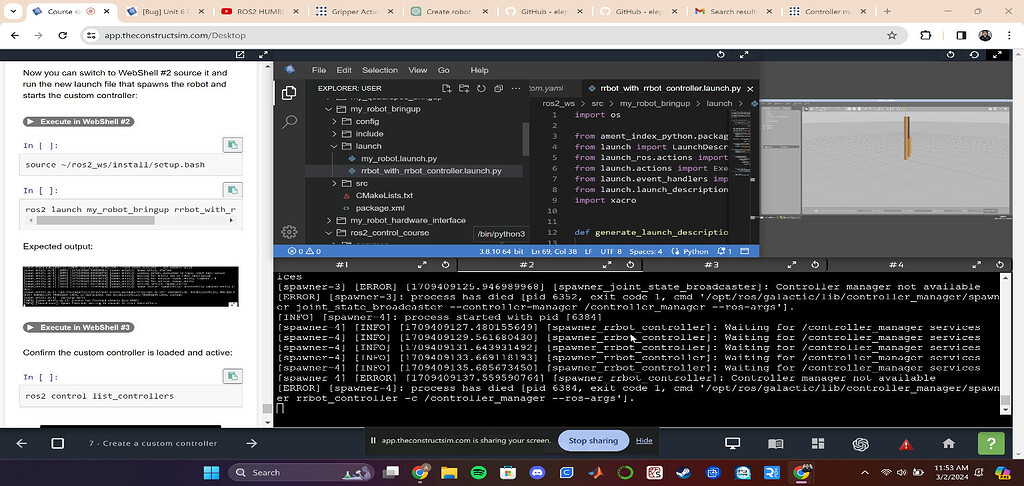1024x486 pixels.
Task: Expand the my_robot_hardware_interface folder
Action: 329,220
